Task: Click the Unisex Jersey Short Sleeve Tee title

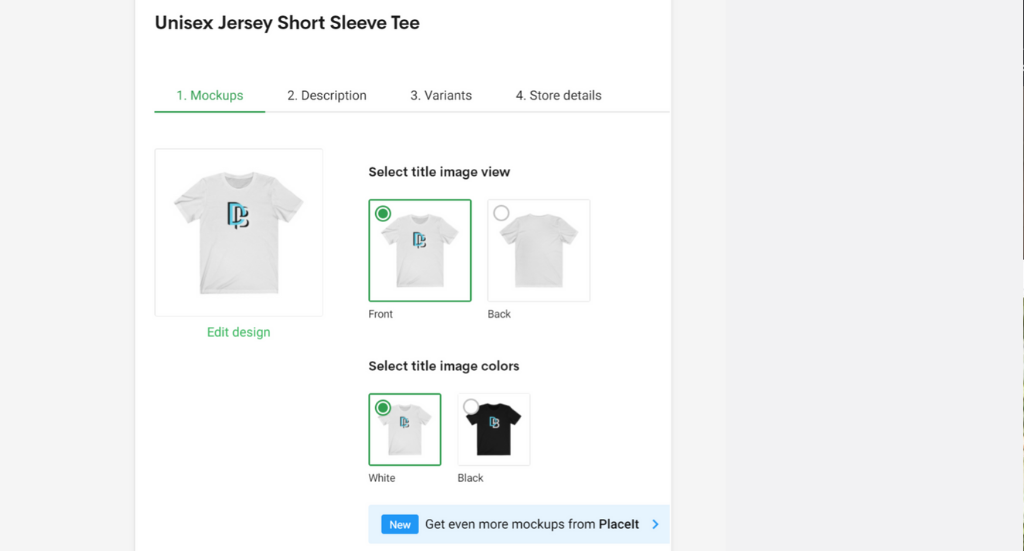Action: click(x=287, y=23)
